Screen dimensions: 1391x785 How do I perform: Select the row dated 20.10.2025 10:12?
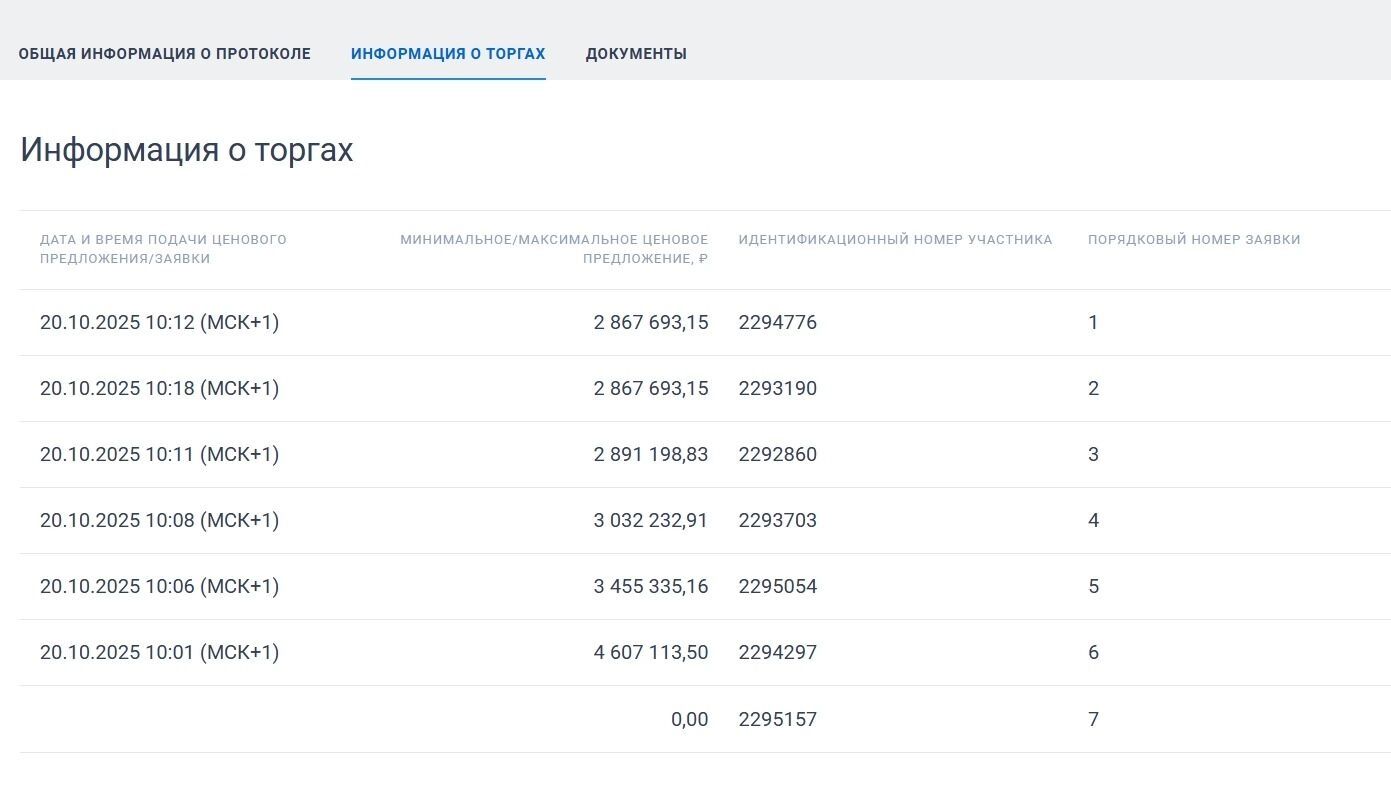(159, 323)
